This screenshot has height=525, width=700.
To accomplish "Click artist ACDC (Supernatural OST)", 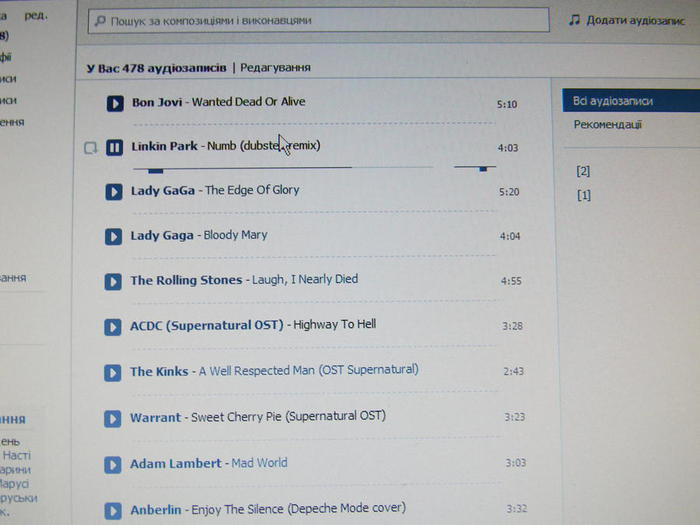I will coord(207,325).
